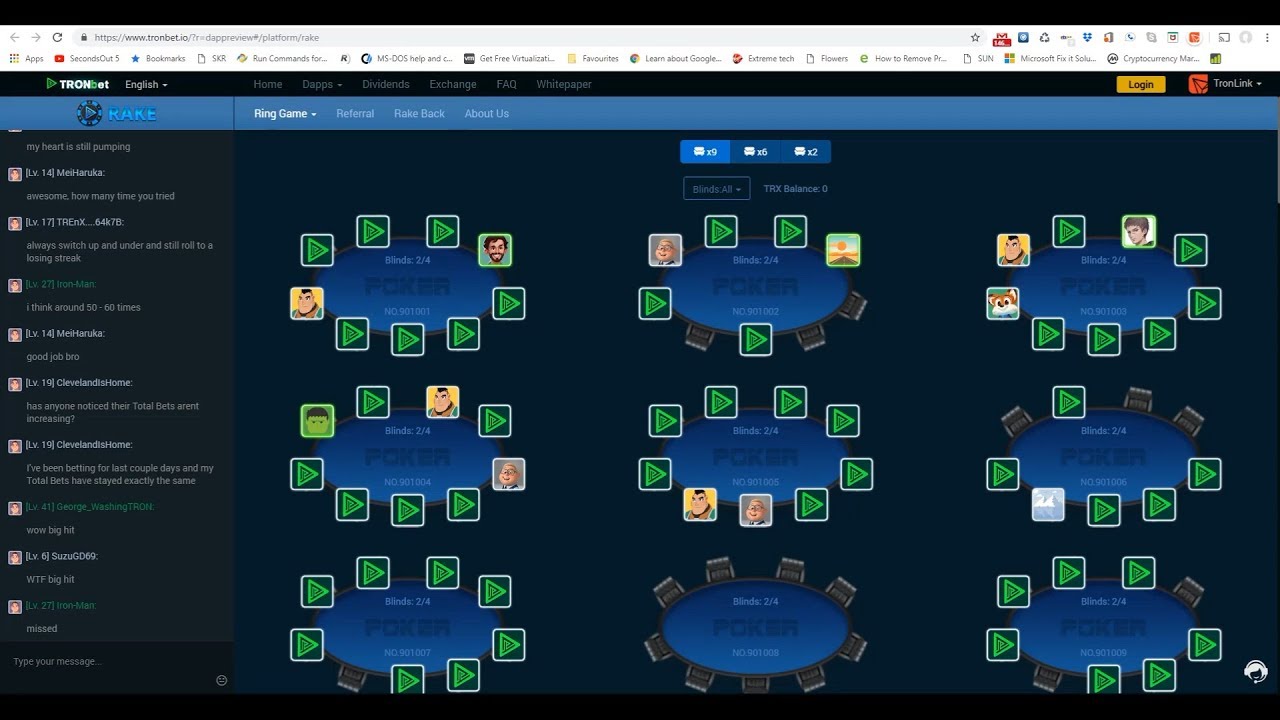The height and width of the screenshot is (720, 1280).
Task: Click the message 'my heart is still pumping'
Action: (x=78, y=147)
